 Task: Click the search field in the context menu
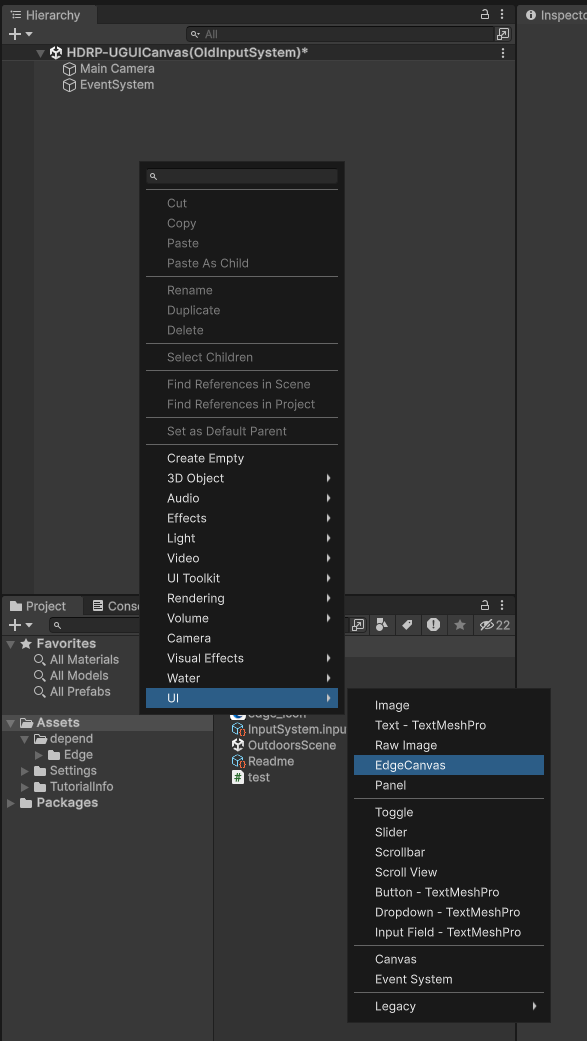241,177
